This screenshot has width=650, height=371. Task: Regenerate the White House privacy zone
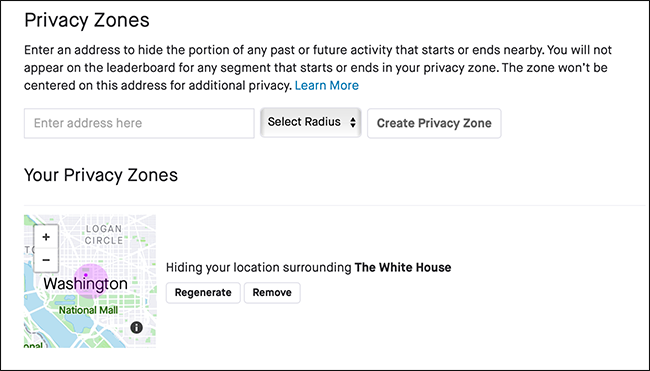click(x=203, y=293)
